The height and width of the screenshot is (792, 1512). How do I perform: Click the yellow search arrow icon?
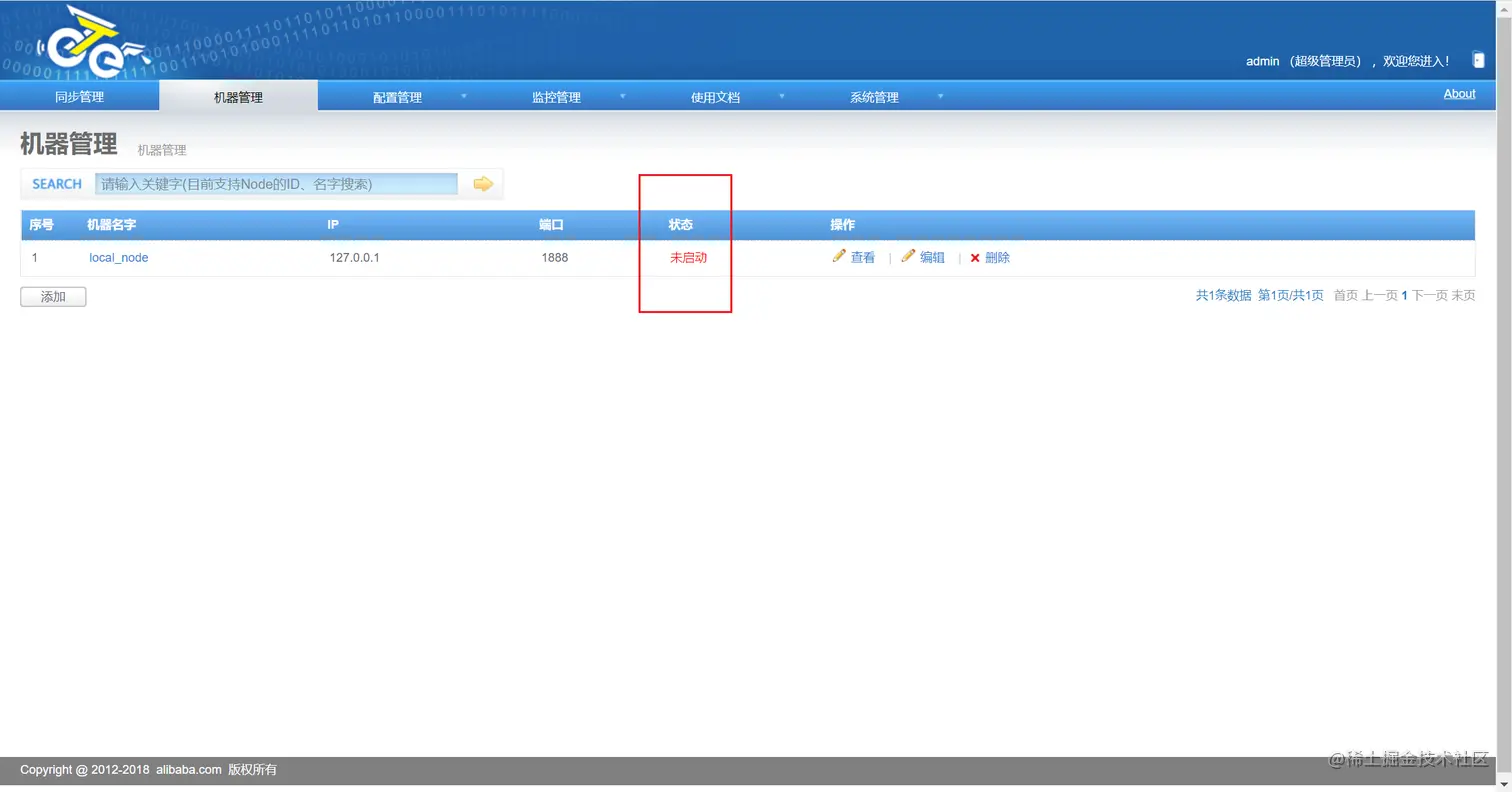click(x=484, y=184)
